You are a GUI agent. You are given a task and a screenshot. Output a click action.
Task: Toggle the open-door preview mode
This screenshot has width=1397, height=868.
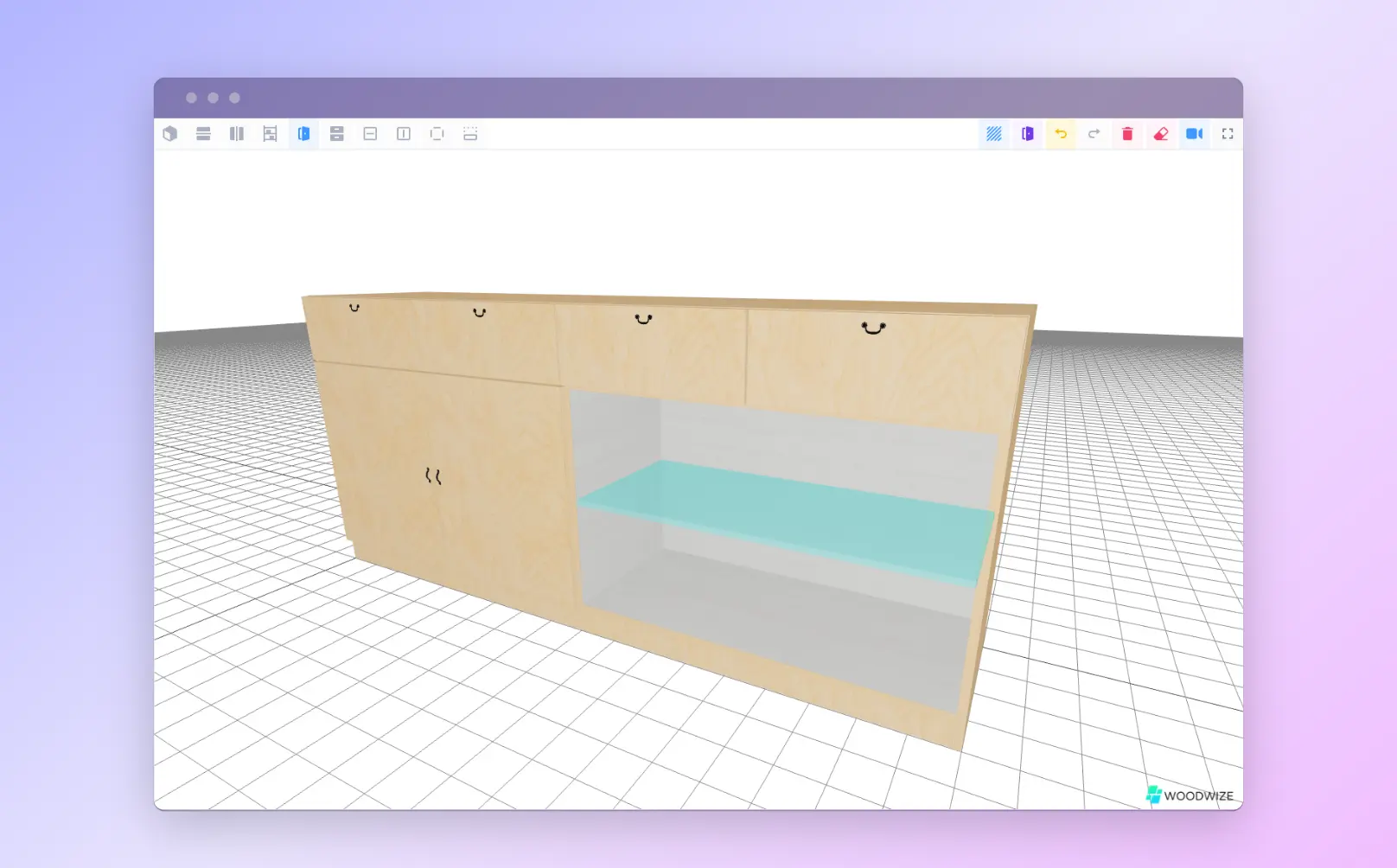1027,134
